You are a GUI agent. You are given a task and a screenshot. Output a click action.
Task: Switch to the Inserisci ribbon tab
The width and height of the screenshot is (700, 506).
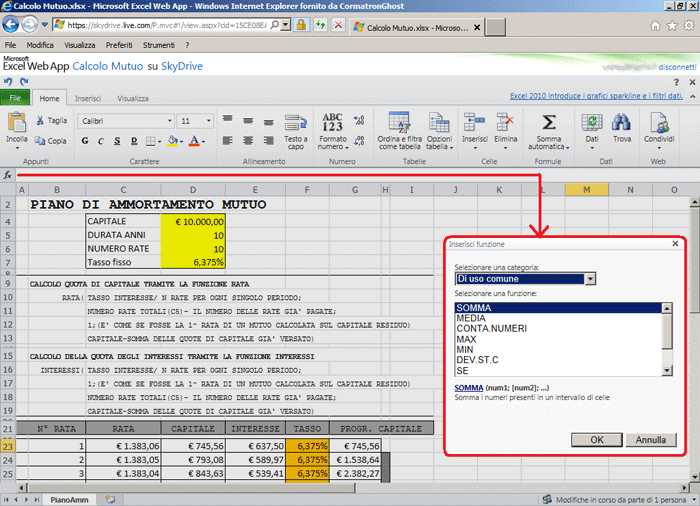coord(88,99)
